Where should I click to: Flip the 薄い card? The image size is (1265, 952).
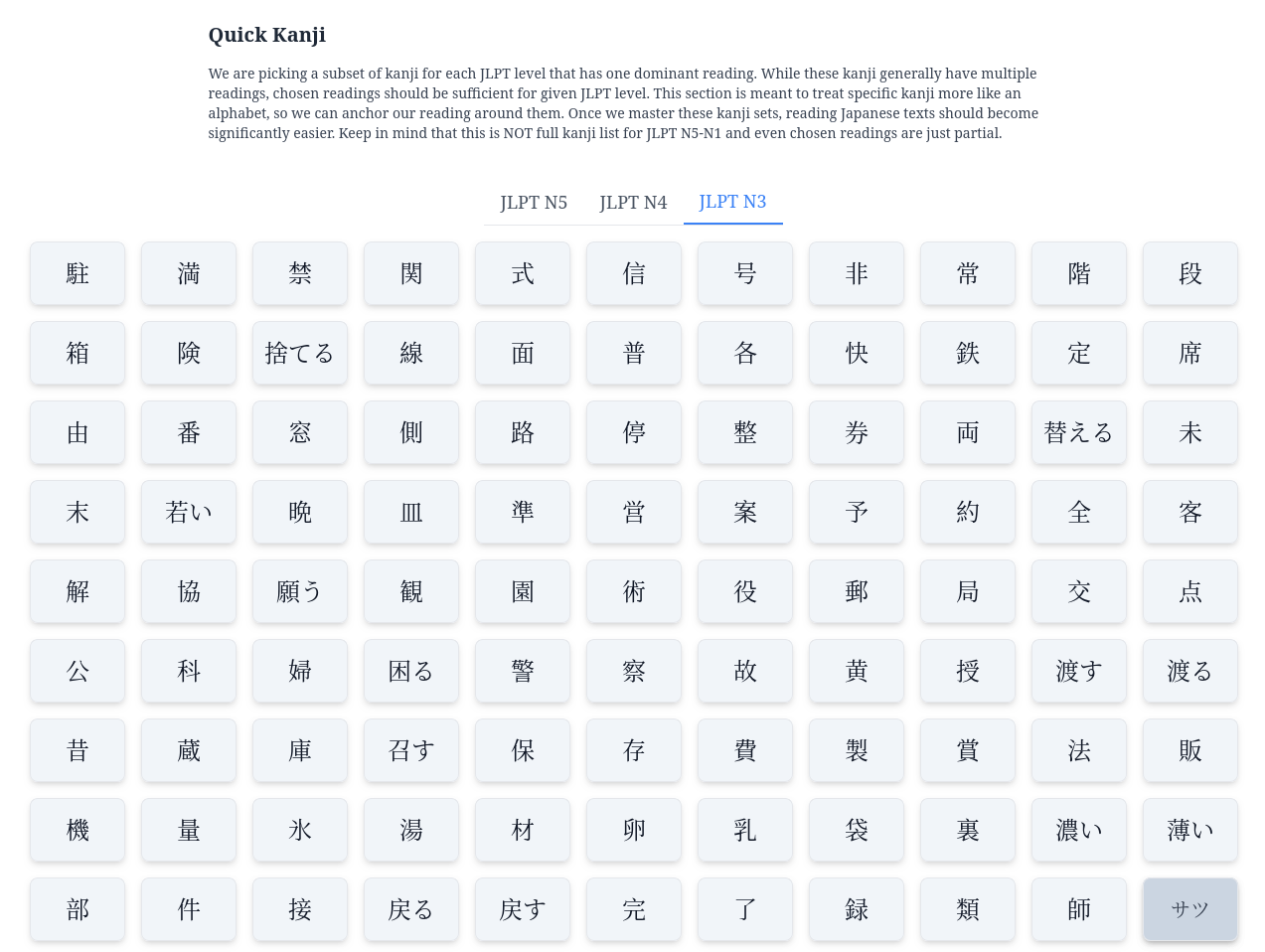pyautogui.click(x=1189, y=830)
